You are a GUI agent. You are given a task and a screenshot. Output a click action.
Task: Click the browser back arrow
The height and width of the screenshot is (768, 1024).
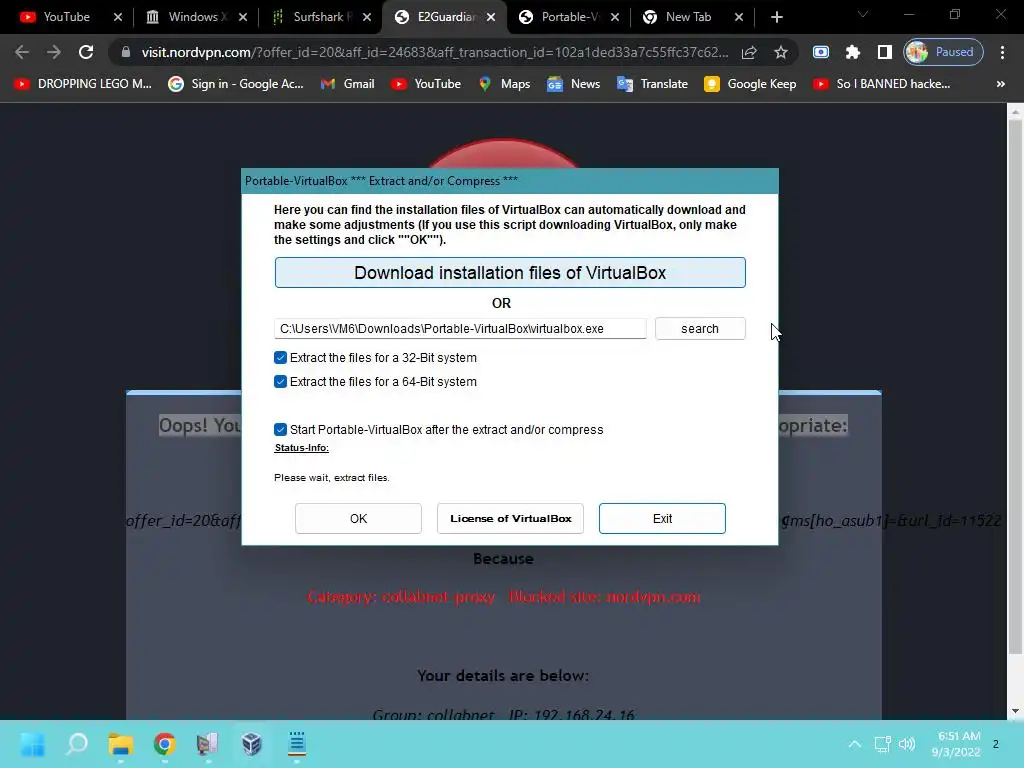tap(22, 52)
